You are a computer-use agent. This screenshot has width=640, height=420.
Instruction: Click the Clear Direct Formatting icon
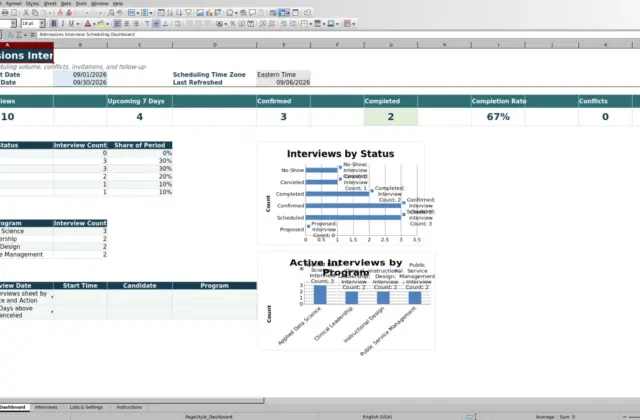click(69, 13)
